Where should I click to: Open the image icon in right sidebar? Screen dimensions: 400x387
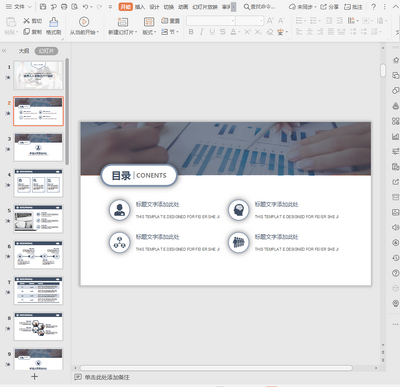[396, 212]
